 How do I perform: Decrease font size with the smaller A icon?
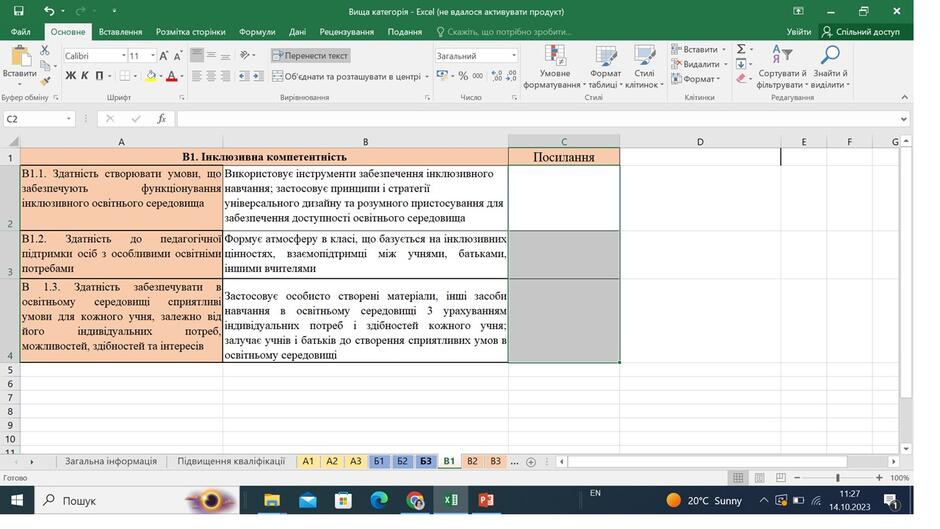tap(177, 56)
